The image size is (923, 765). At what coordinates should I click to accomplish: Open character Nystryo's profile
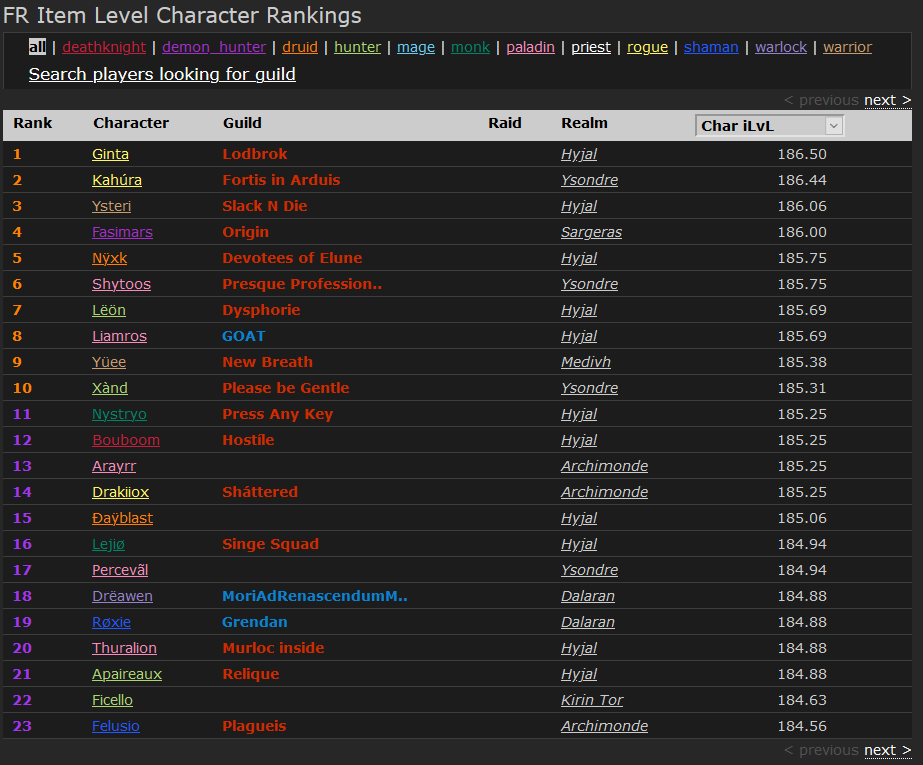pyautogui.click(x=119, y=414)
